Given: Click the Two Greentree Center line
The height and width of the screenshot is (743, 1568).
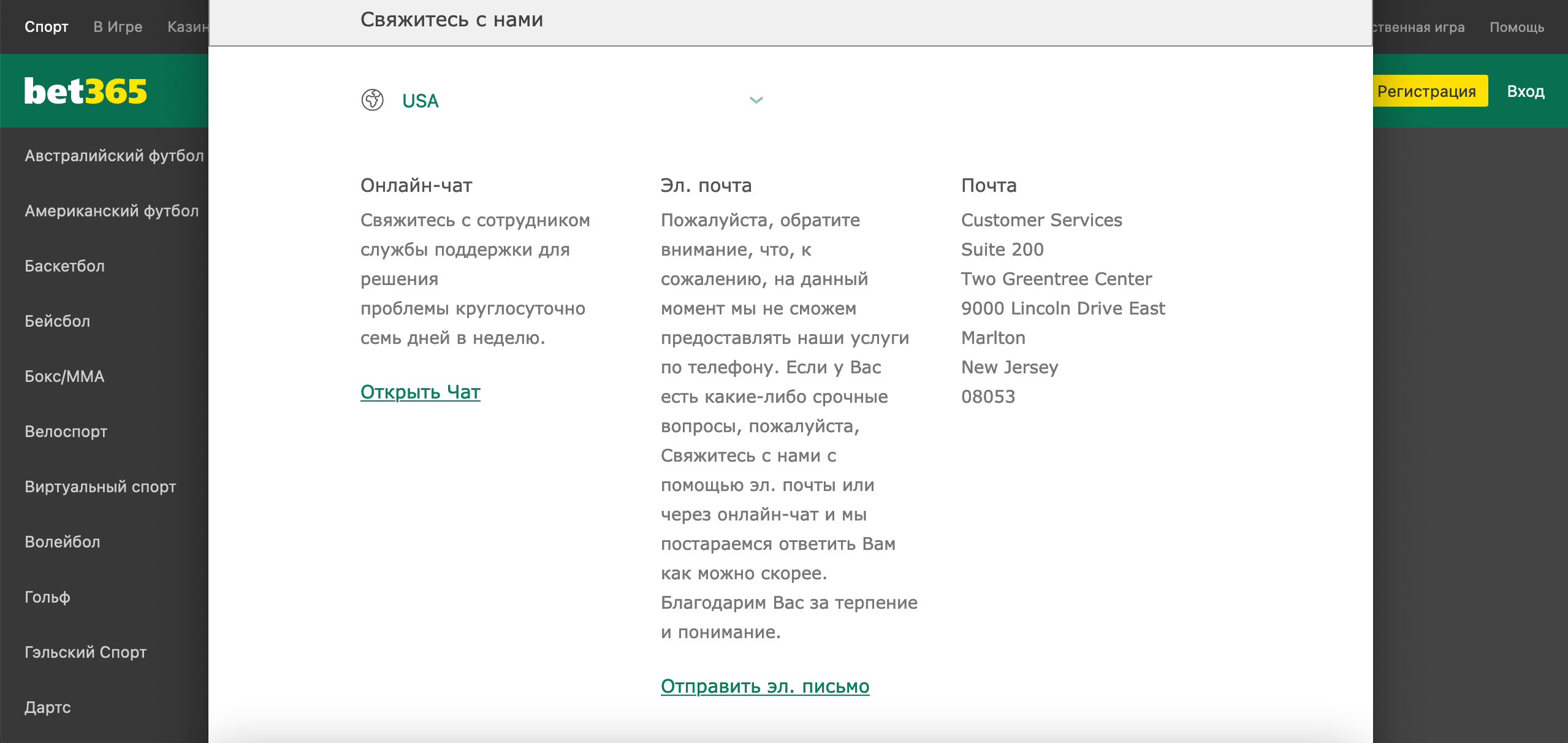Looking at the screenshot, I should (1056, 279).
